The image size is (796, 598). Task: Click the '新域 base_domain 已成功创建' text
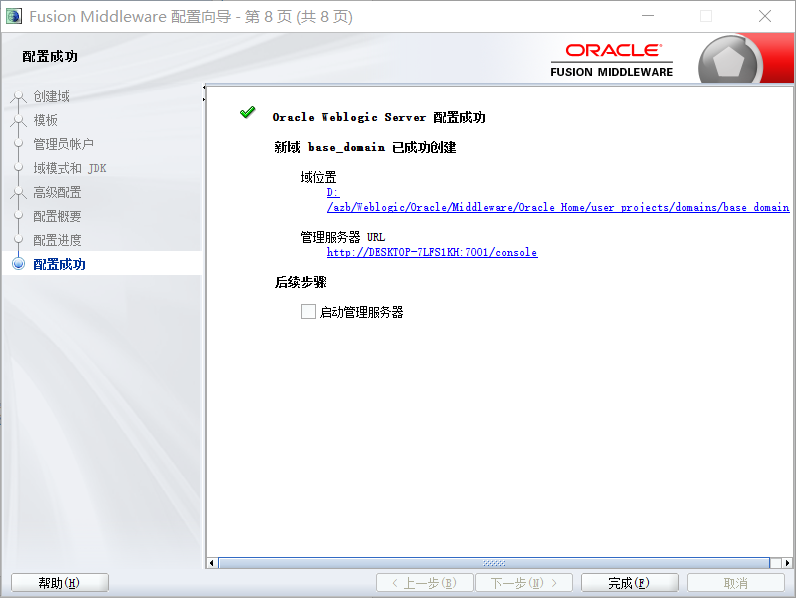click(366, 147)
